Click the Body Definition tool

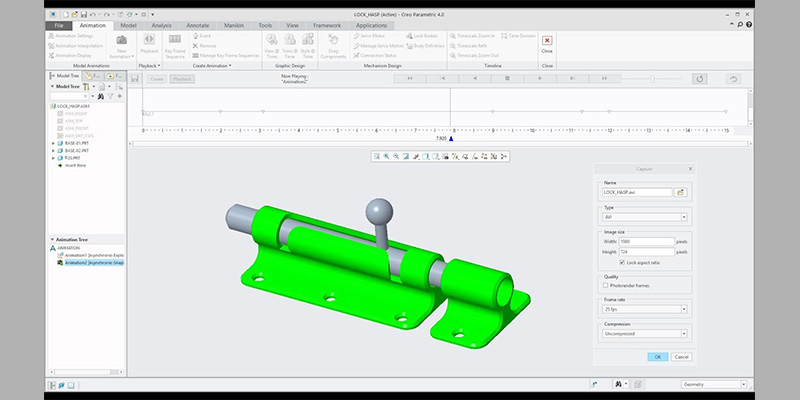click(425, 45)
